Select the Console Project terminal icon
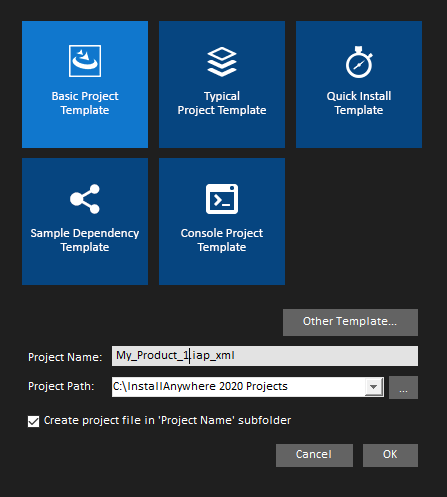 click(222, 199)
